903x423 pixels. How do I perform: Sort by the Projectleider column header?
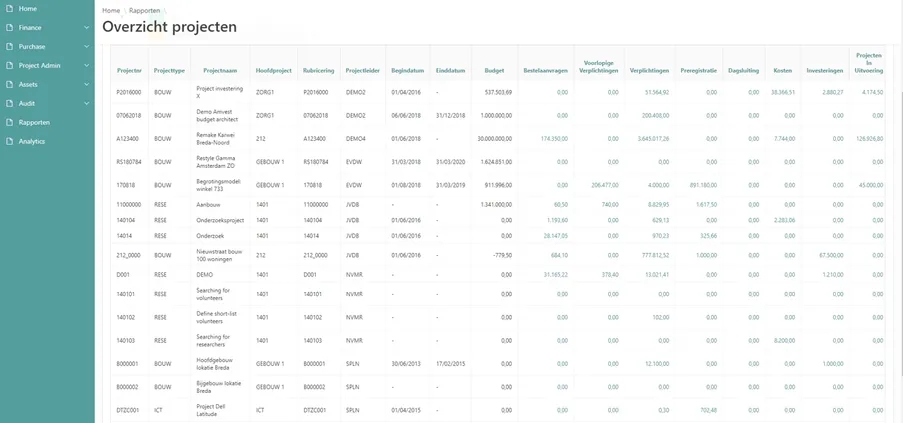(361, 71)
